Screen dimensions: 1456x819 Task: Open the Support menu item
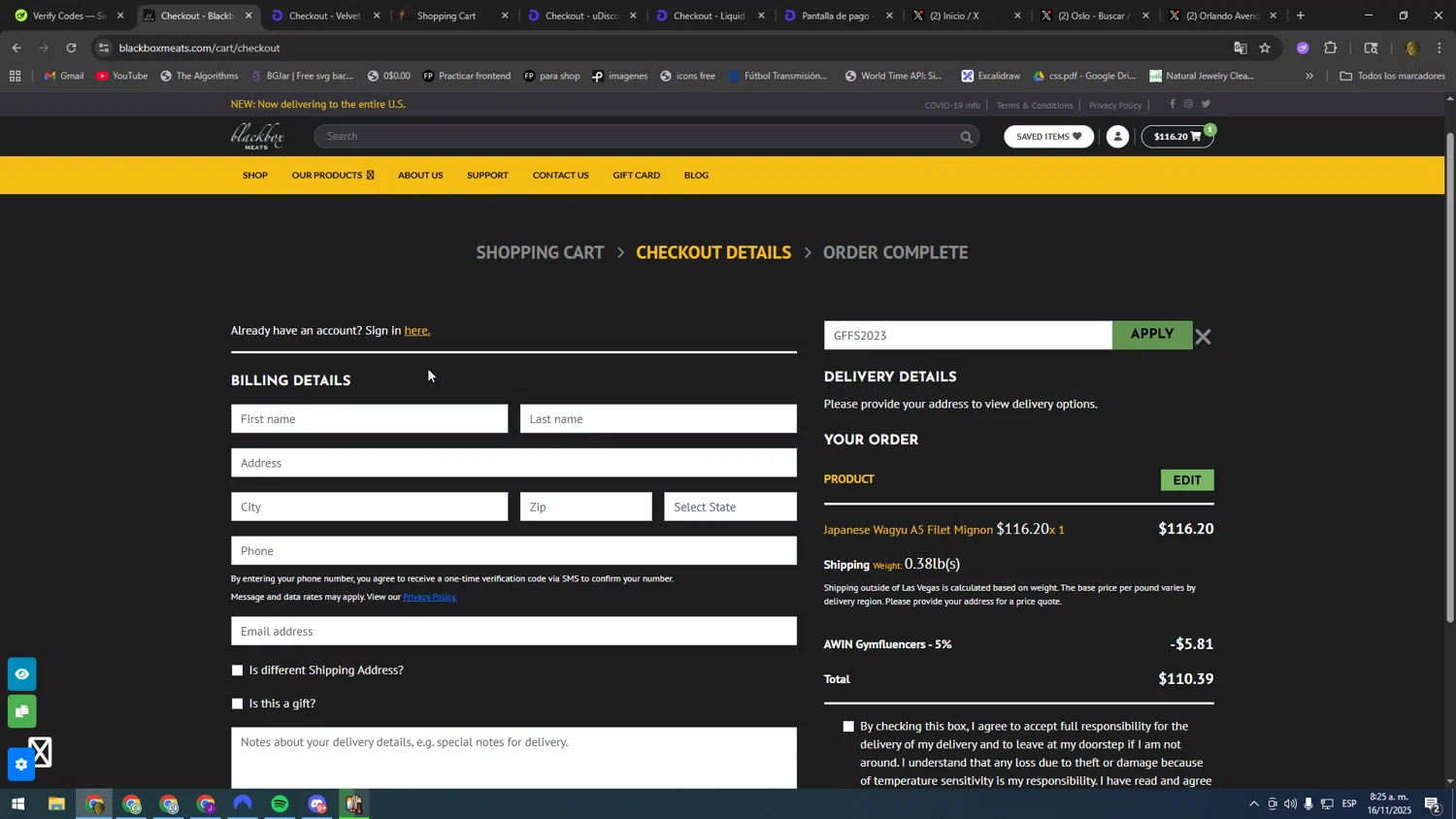click(x=487, y=176)
